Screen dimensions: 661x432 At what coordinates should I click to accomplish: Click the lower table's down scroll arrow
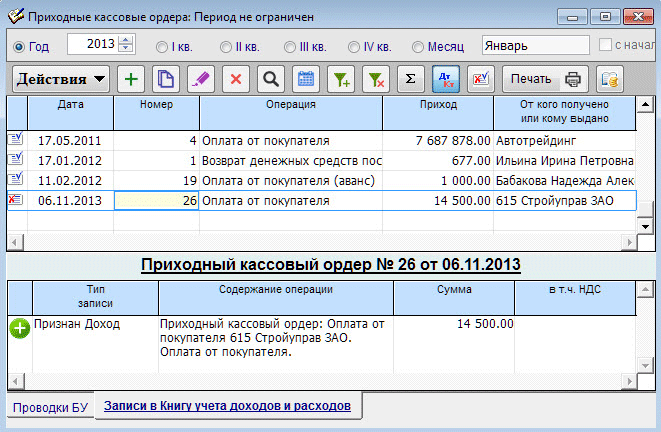[645, 365]
